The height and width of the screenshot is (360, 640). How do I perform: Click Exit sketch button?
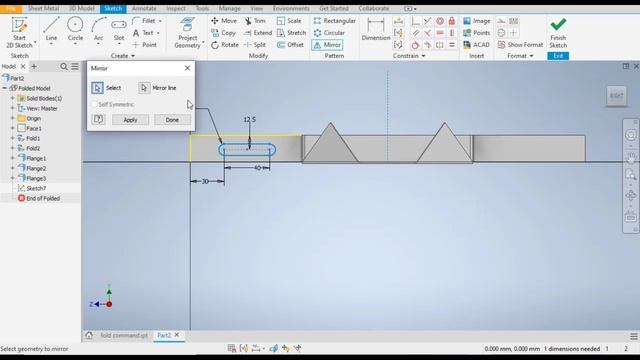tap(558, 56)
